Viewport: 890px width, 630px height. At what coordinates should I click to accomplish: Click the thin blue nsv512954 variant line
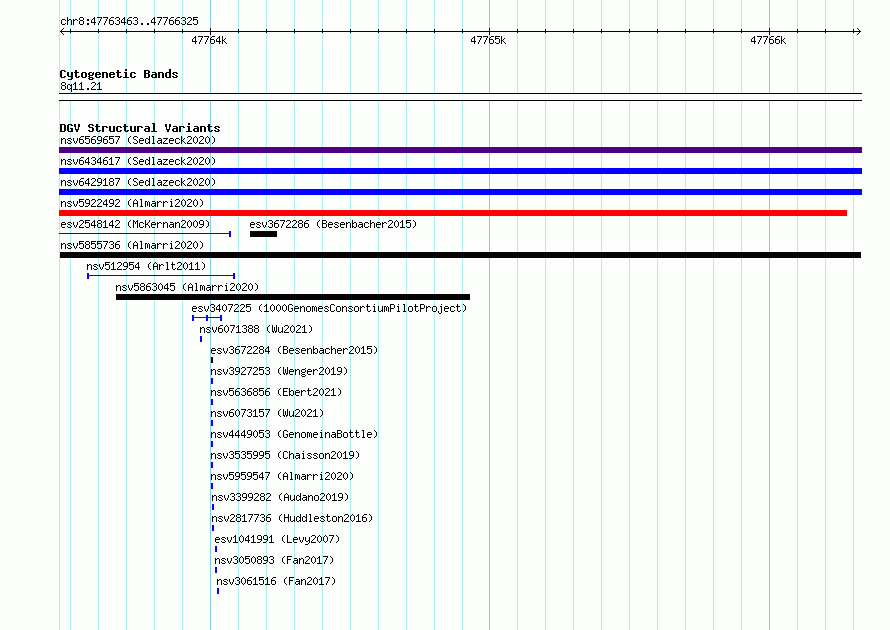(x=161, y=276)
